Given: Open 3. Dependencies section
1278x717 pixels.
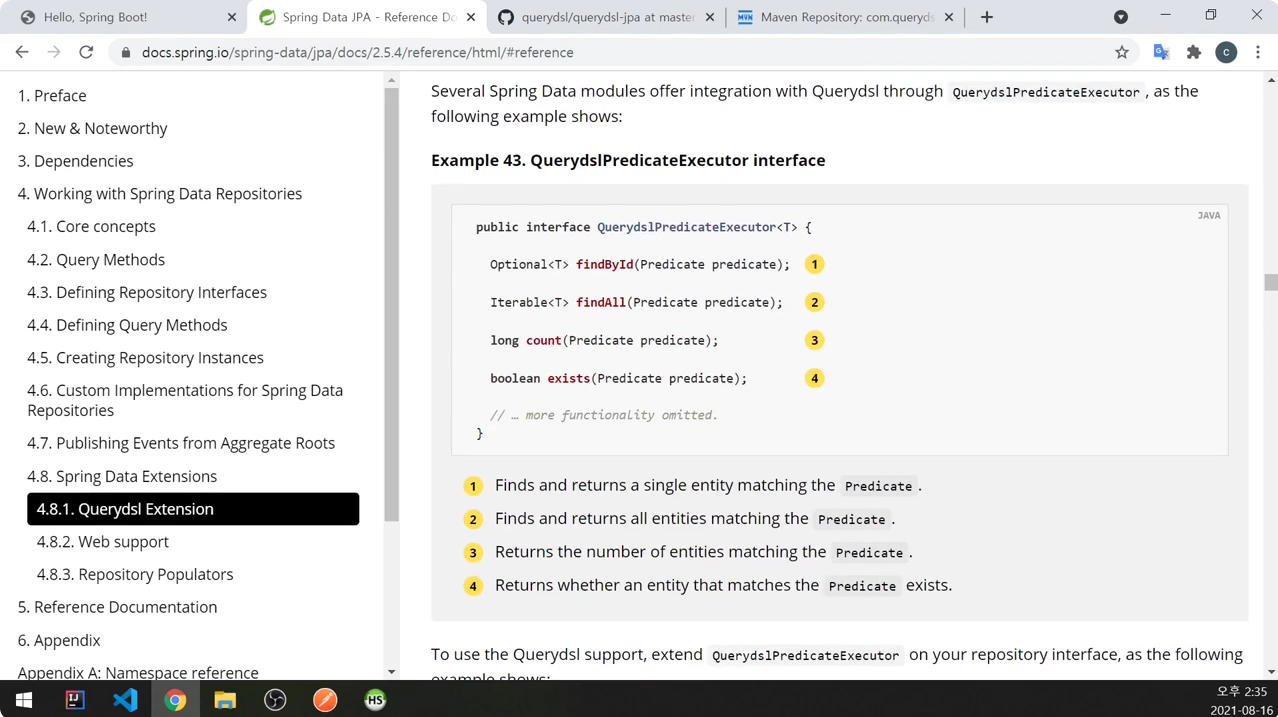Looking at the screenshot, I should (x=75, y=161).
